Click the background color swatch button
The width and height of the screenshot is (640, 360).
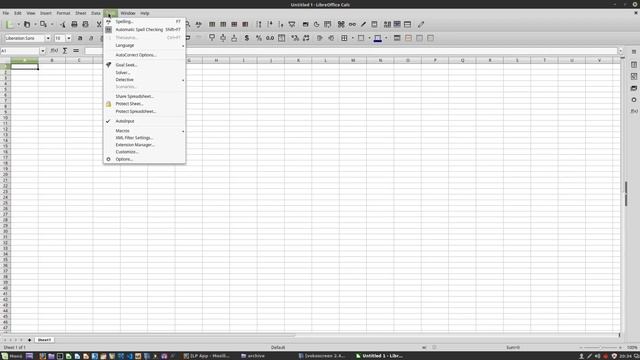coord(378,38)
